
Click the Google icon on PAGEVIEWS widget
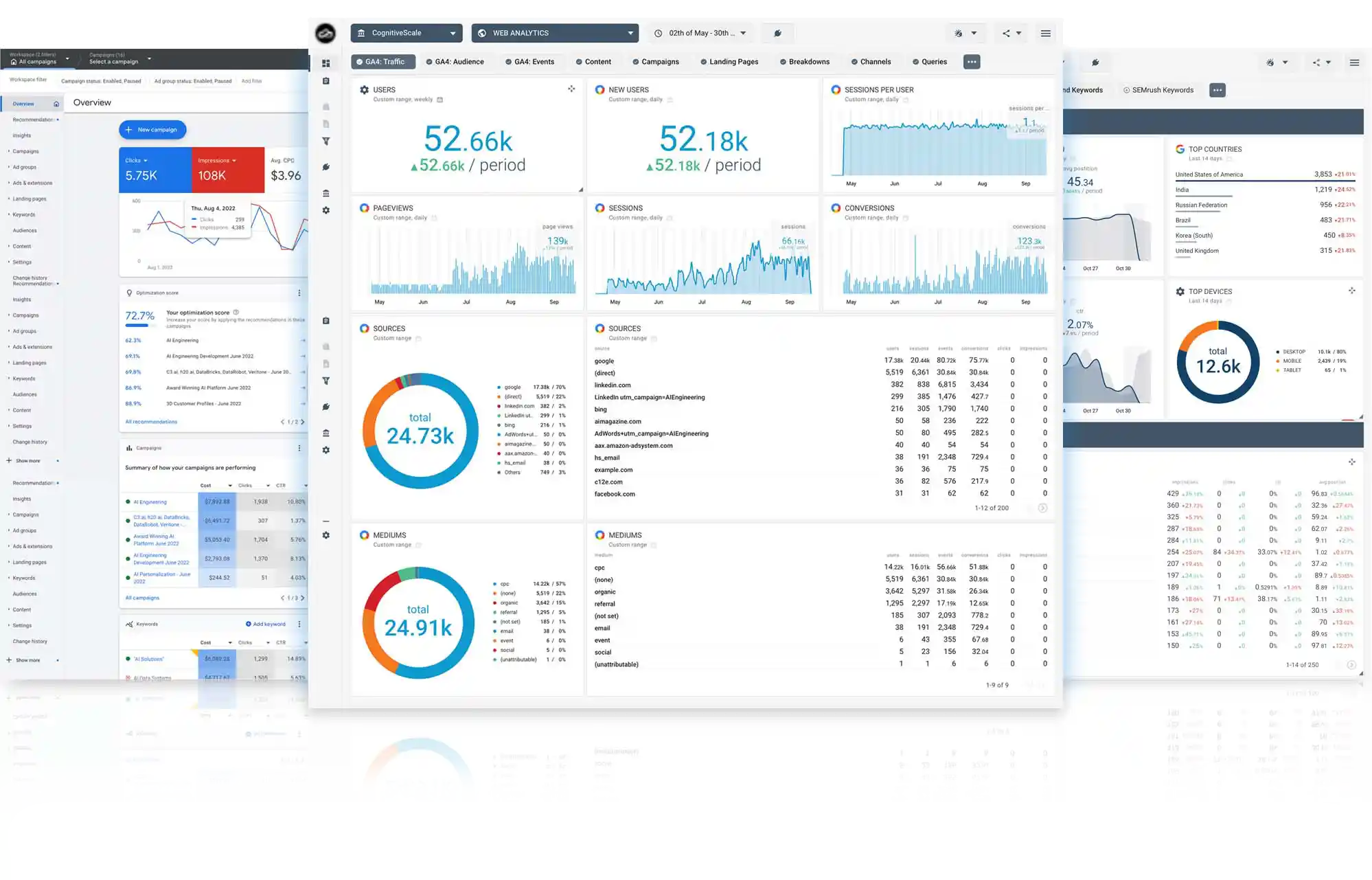click(x=365, y=207)
